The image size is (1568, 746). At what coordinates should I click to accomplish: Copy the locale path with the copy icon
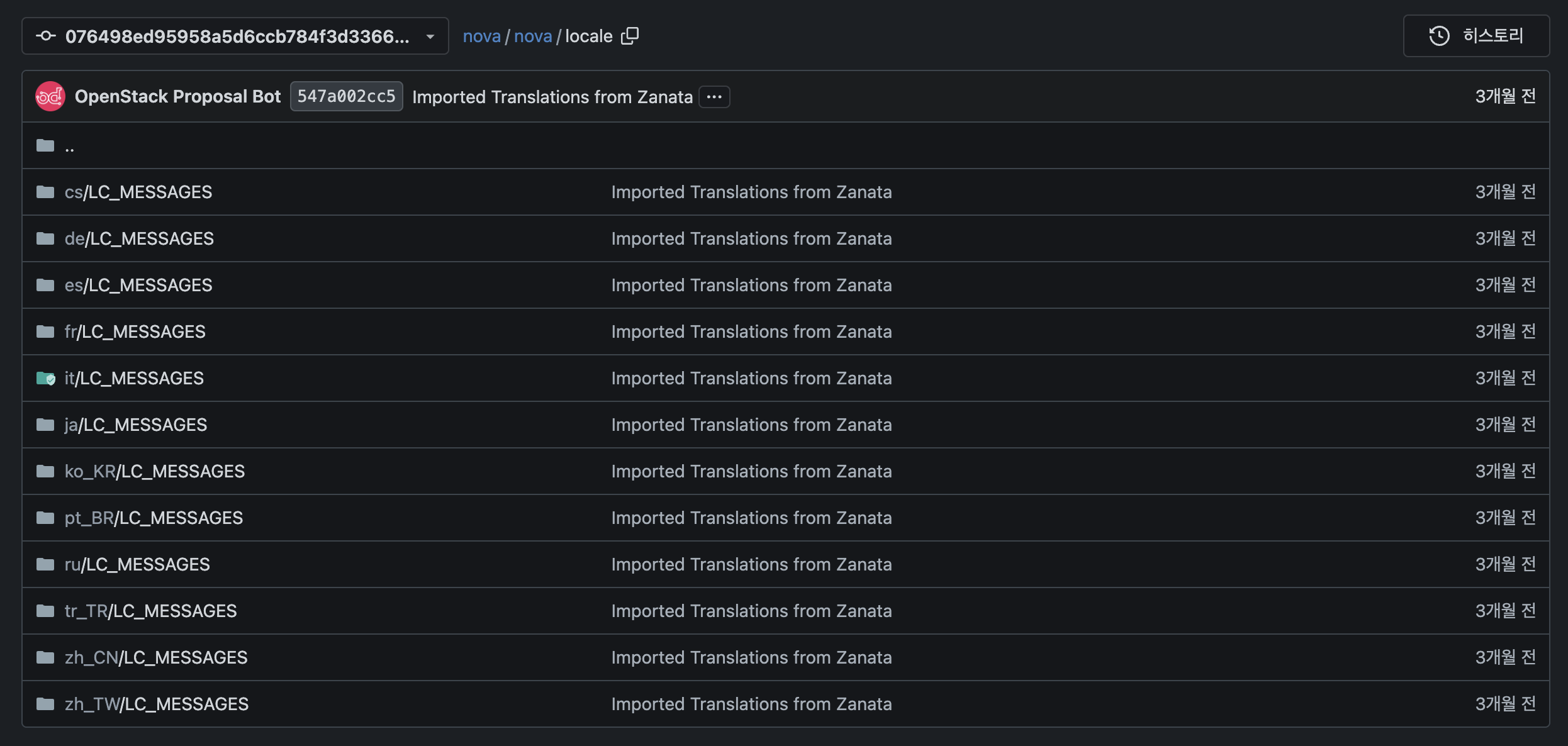click(x=630, y=36)
